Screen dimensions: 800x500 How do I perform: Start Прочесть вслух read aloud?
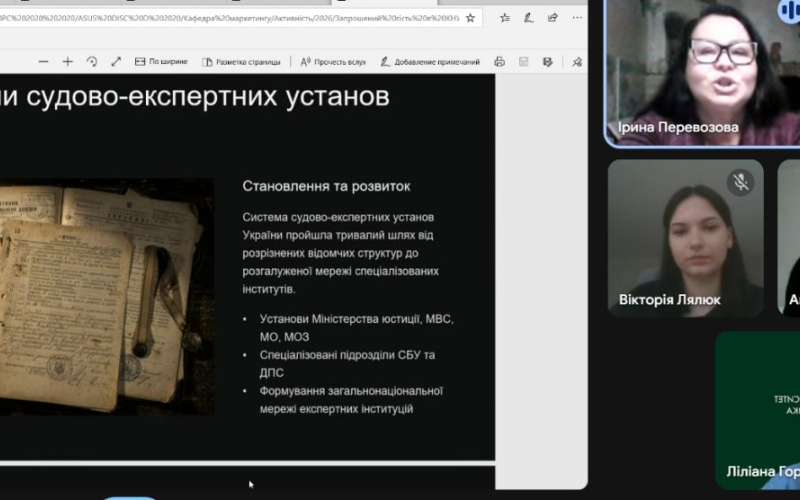(333, 62)
